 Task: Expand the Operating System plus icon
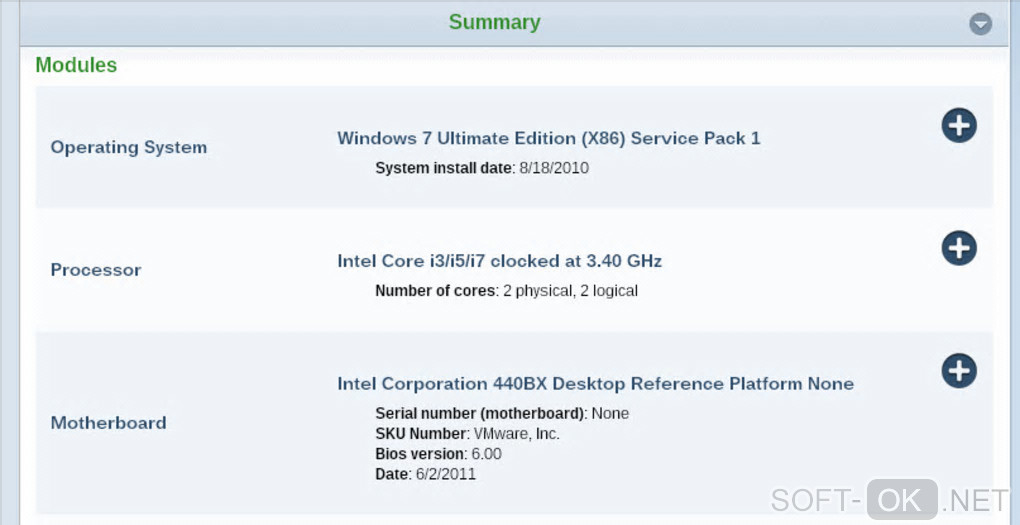958,125
